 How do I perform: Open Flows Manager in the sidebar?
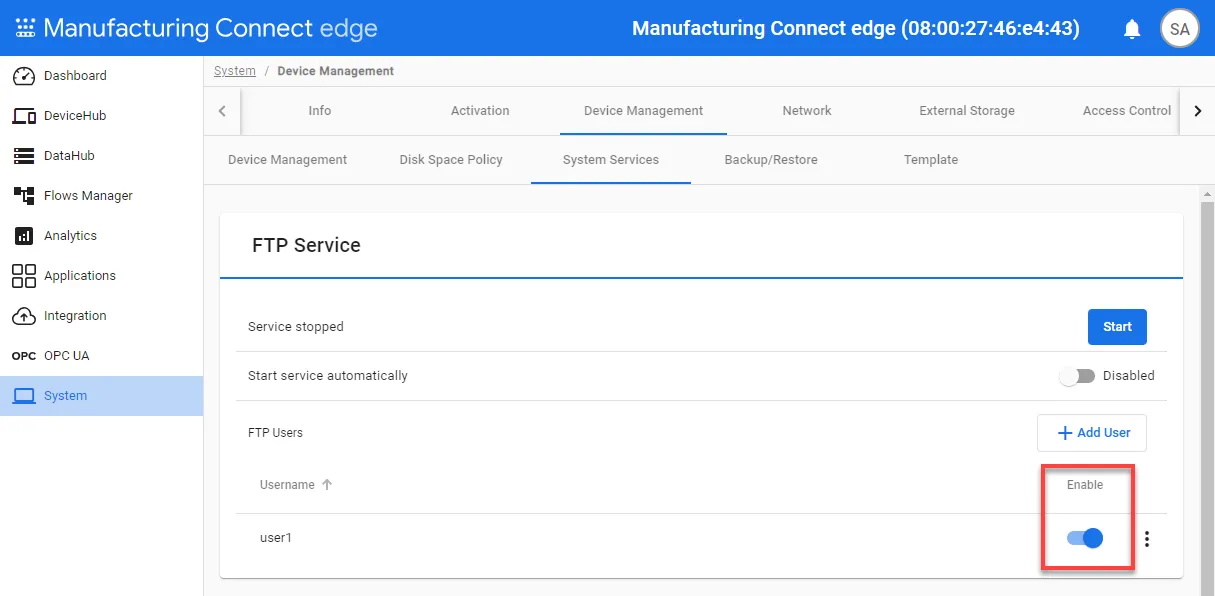coord(102,196)
